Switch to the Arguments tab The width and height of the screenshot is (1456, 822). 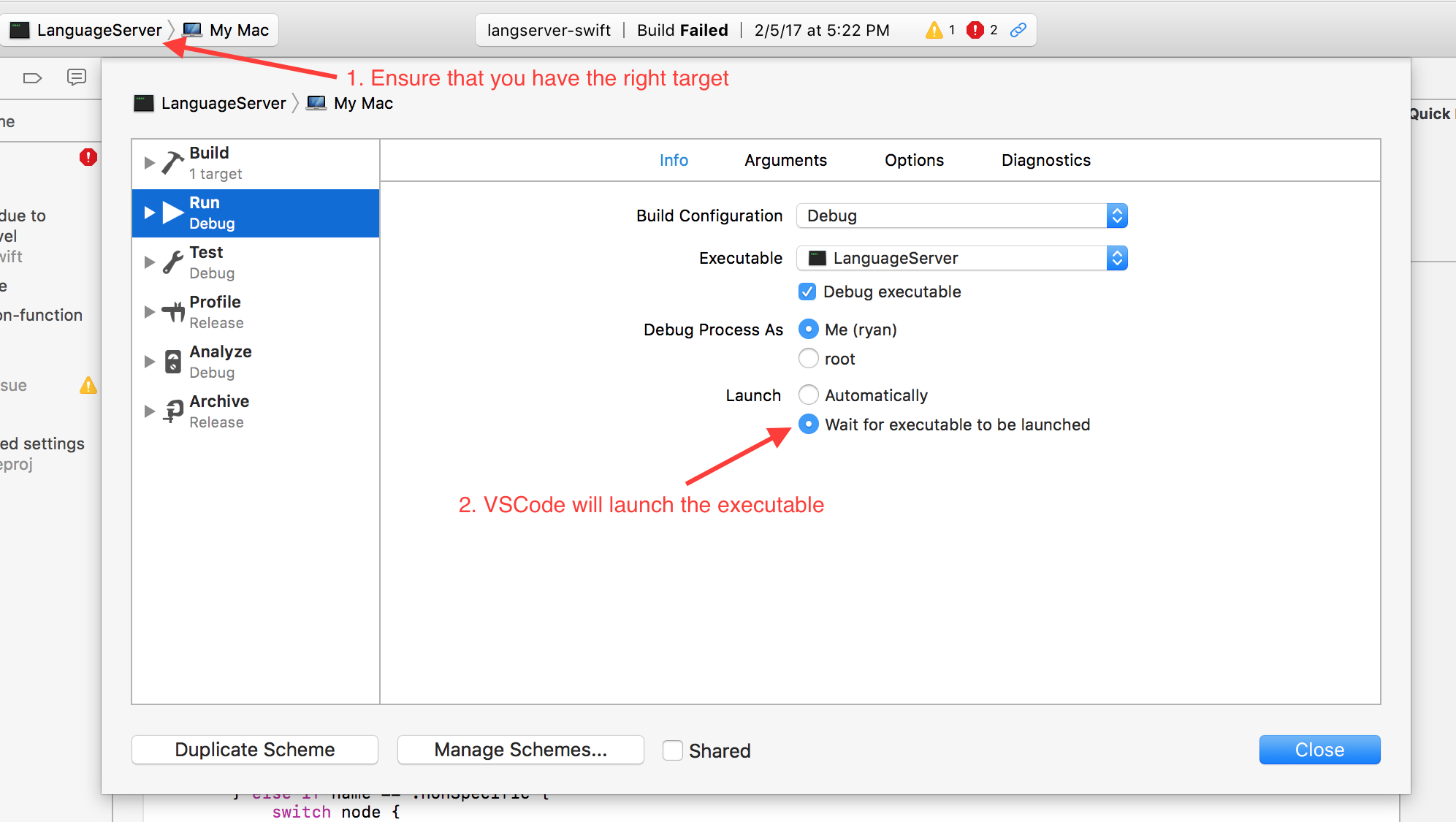pyautogui.click(x=784, y=160)
